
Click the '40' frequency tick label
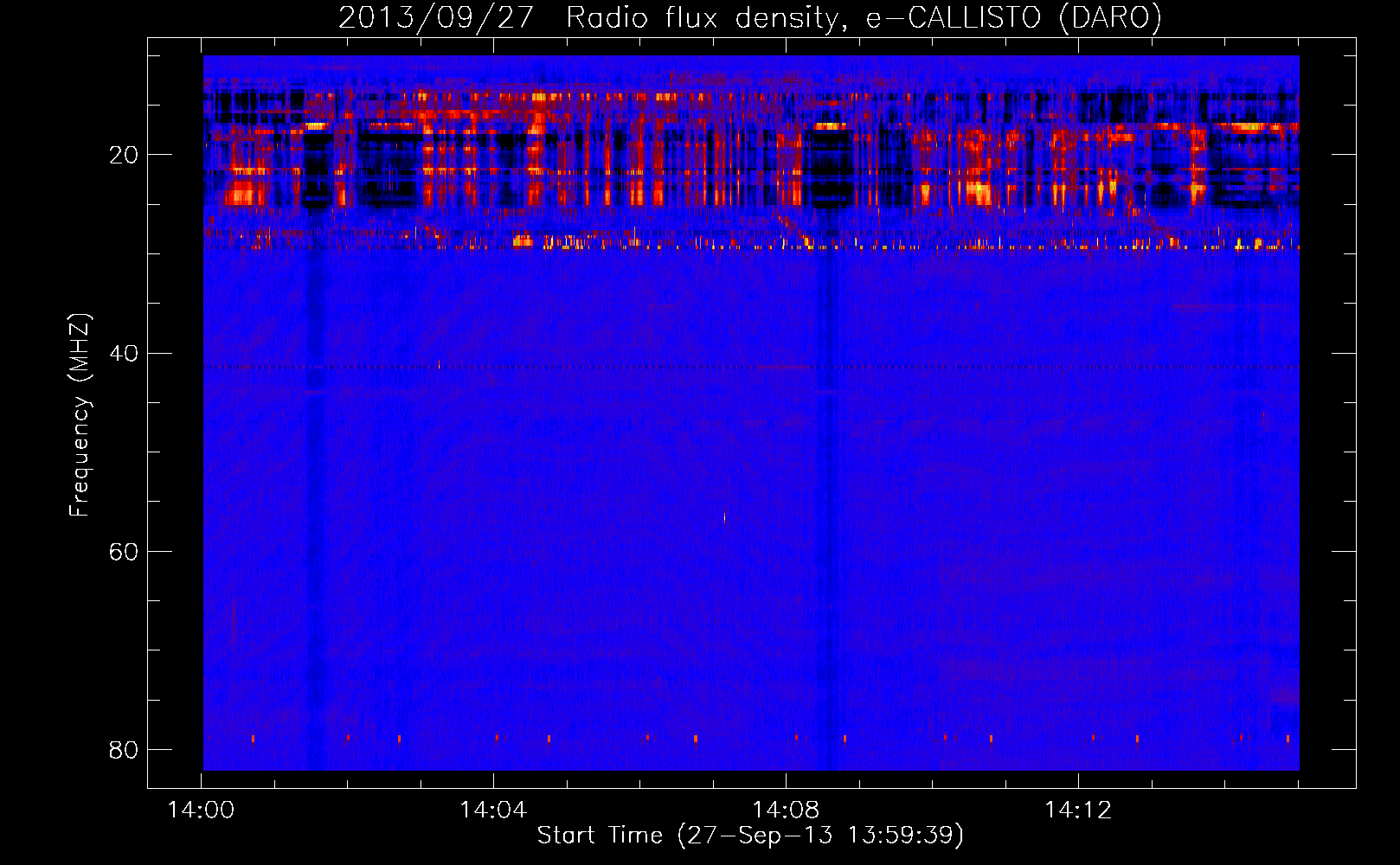[x=124, y=354]
